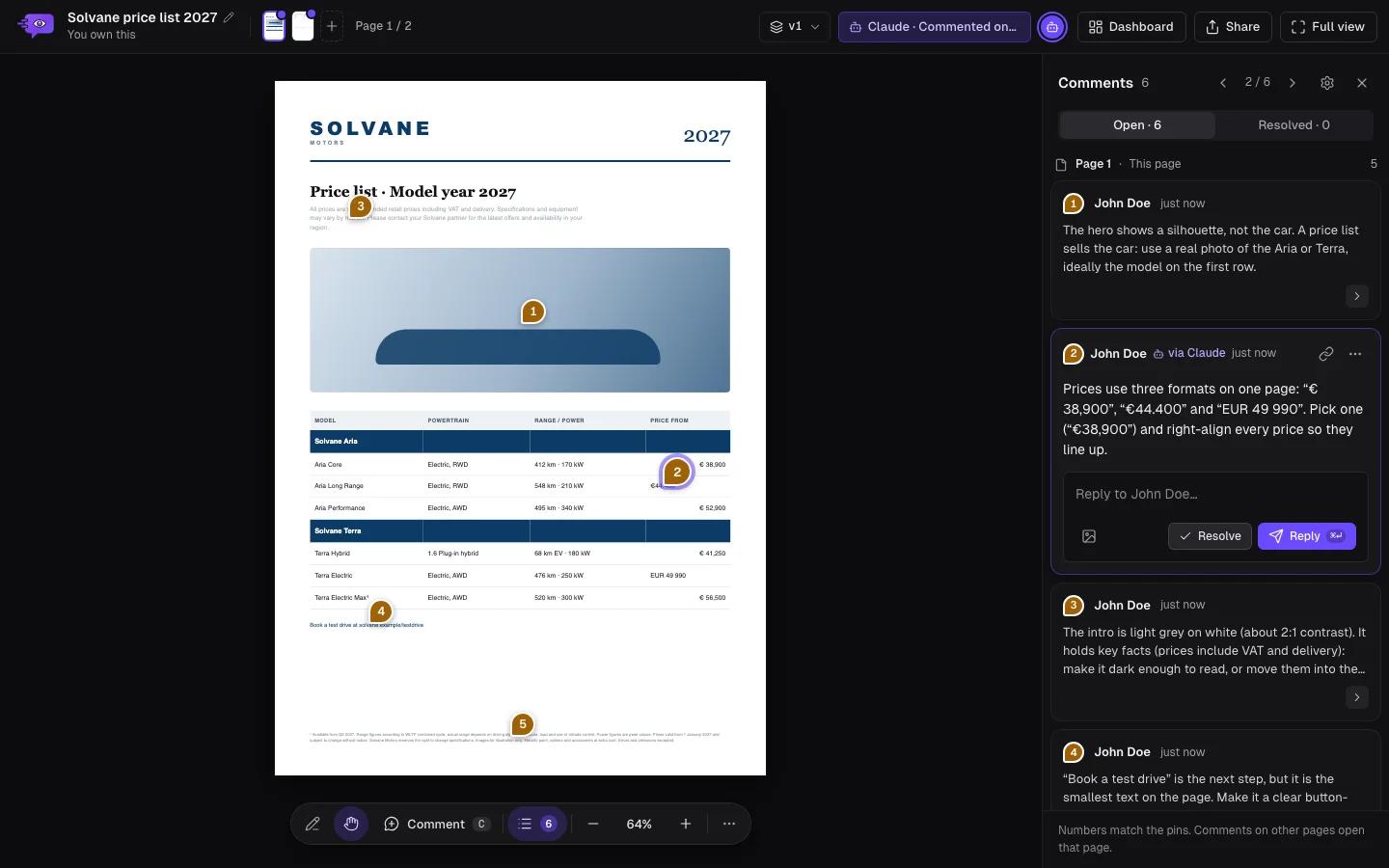This screenshot has height=868, width=1389.
Task: Click comment pin 4 near the test drive link
Action: (381, 611)
